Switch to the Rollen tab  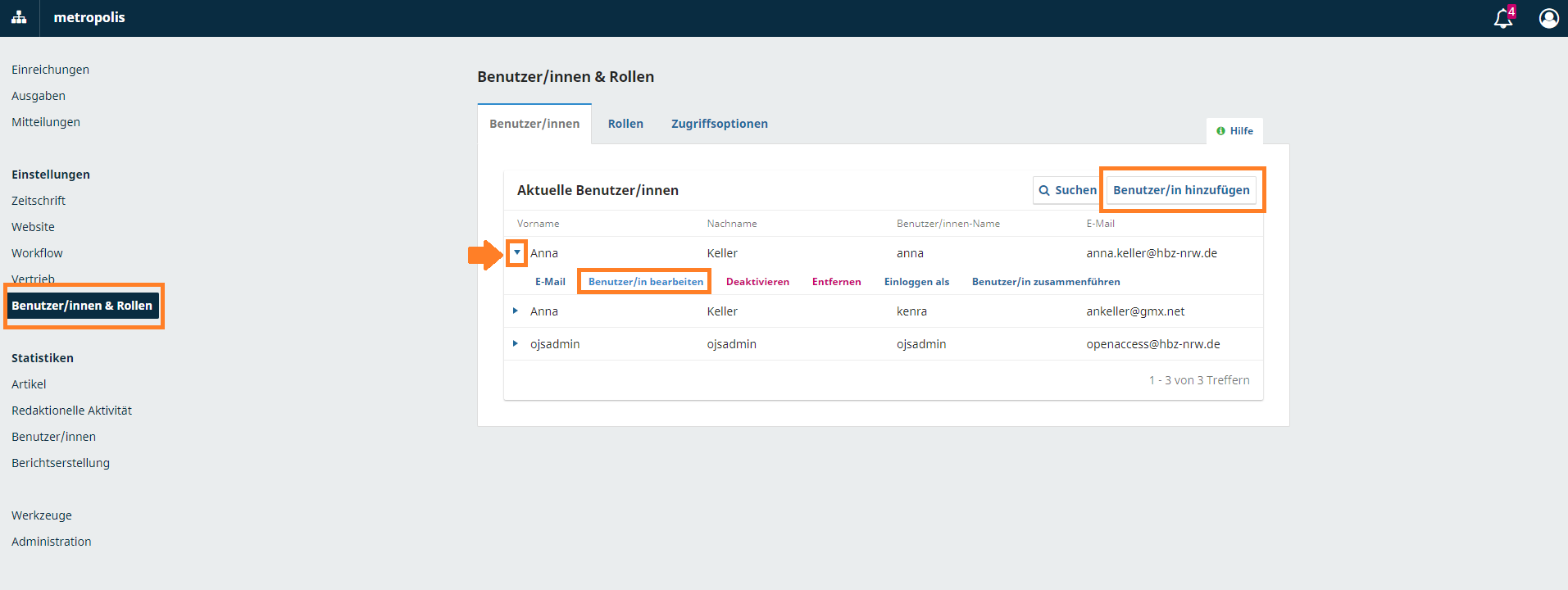[x=625, y=124]
